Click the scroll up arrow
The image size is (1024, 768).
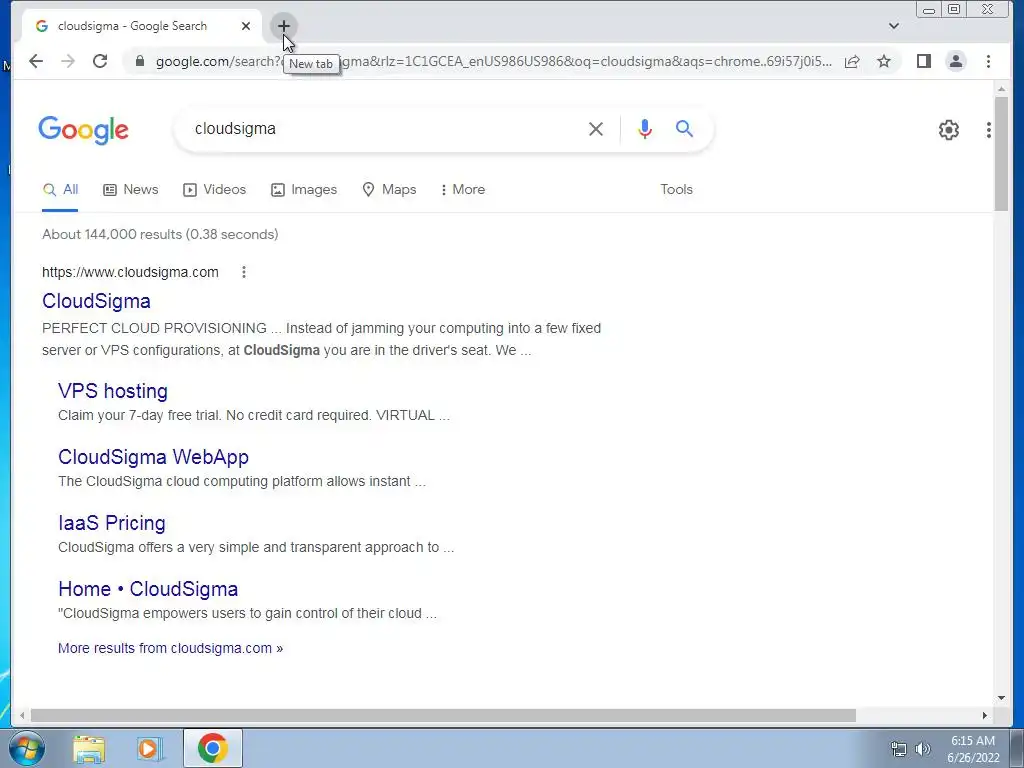1001,89
